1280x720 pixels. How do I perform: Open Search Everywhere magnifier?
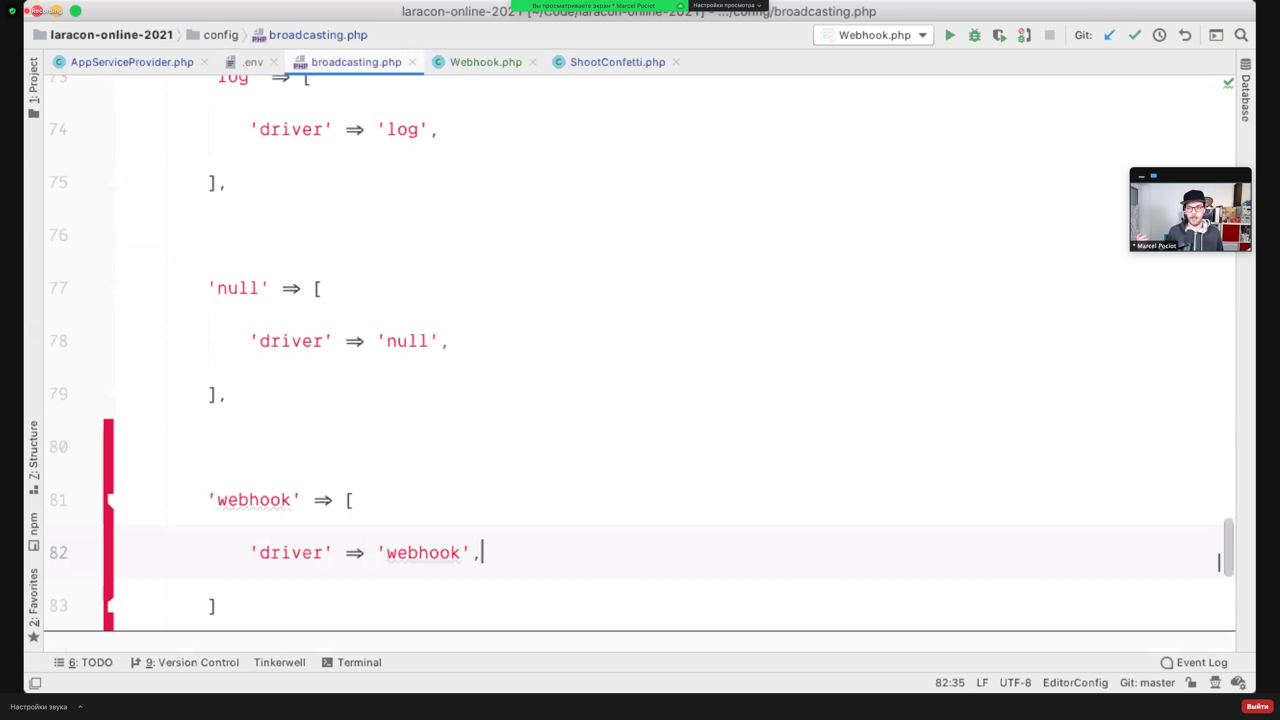tap(1241, 35)
